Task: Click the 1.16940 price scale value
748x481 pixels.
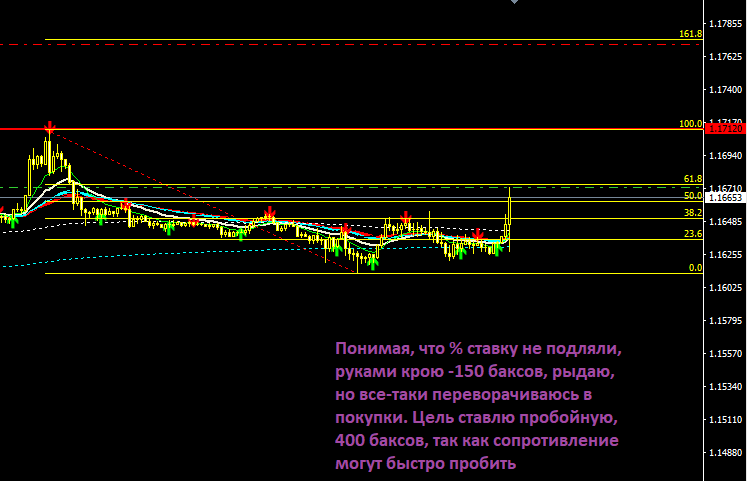Action: 726,156
